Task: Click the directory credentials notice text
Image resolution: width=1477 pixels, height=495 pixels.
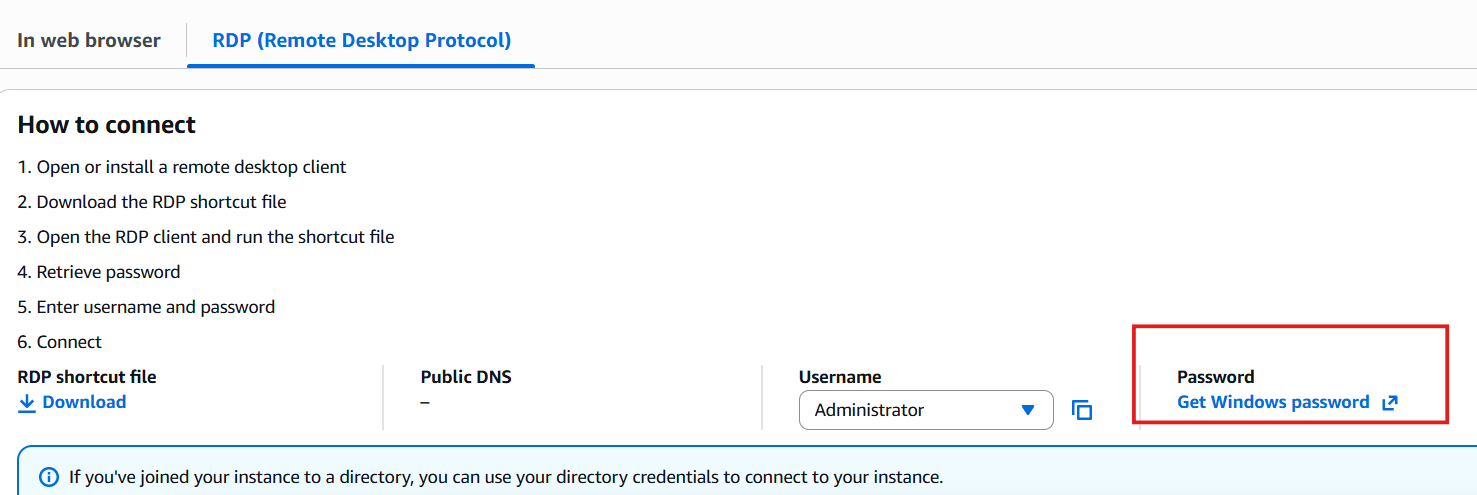Action: (x=506, y=477)
